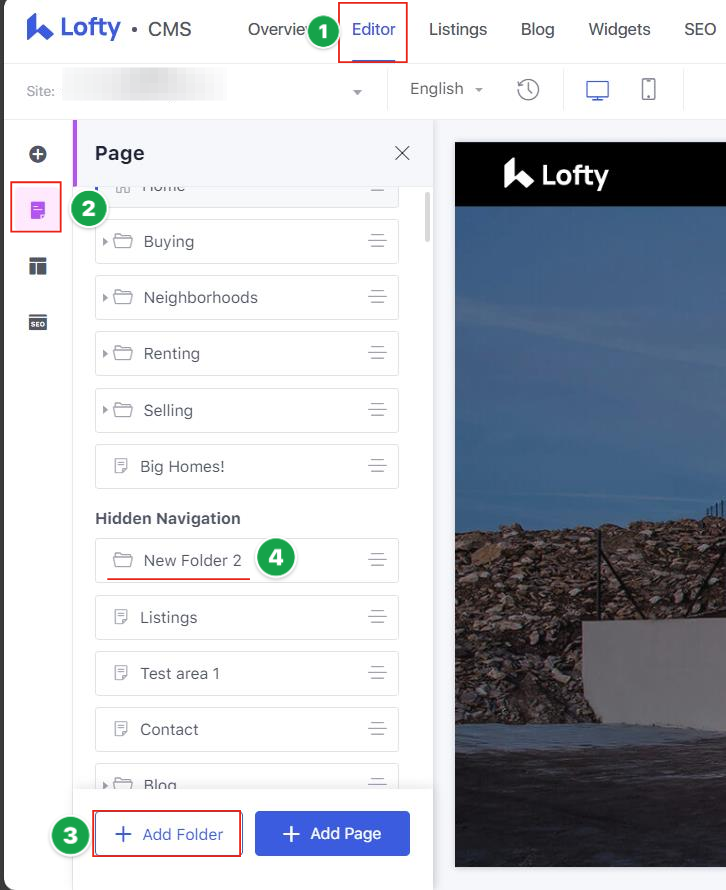
Task: Click the Add Folder button
Action: [168, 834]
